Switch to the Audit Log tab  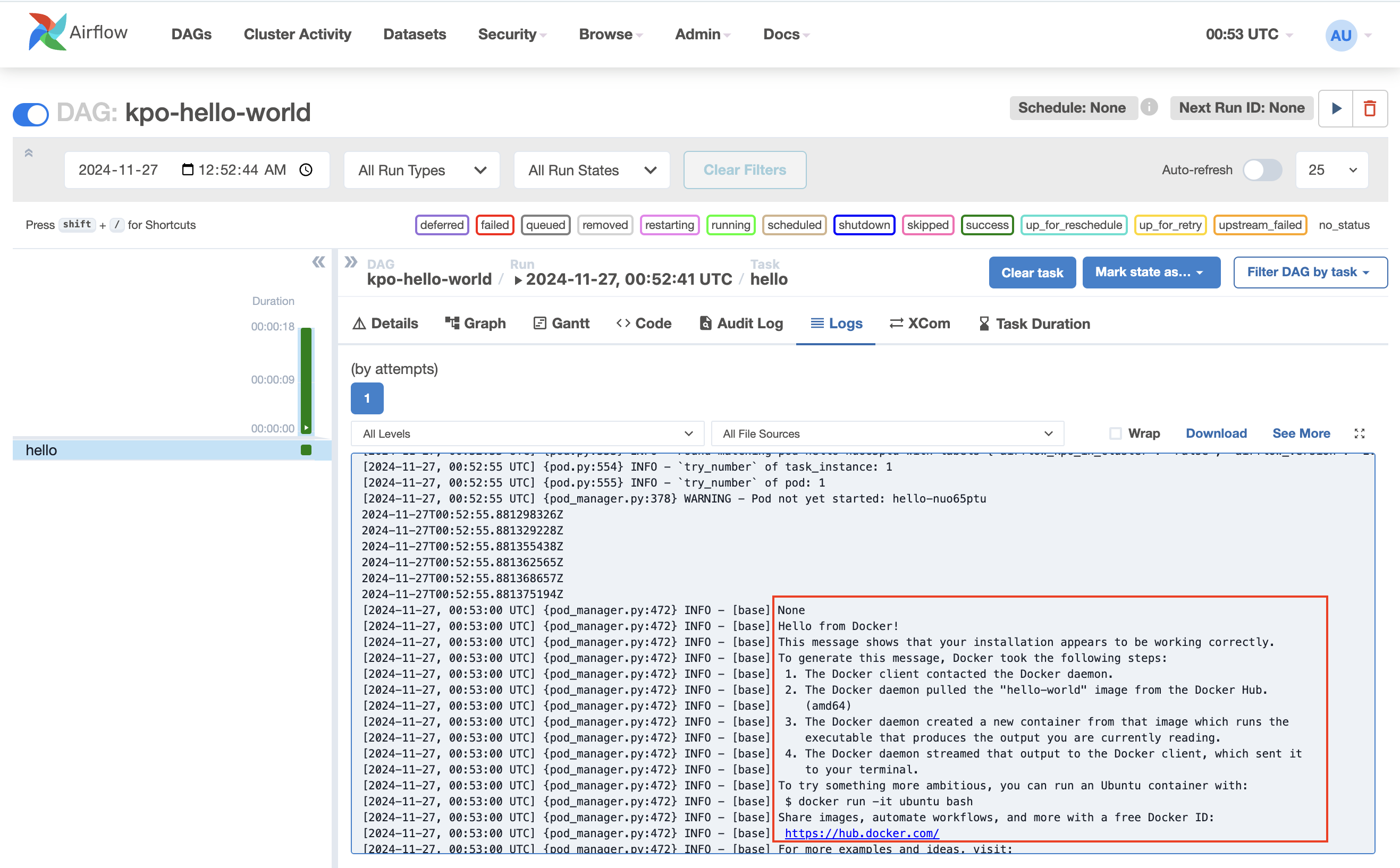coord(741,323)
